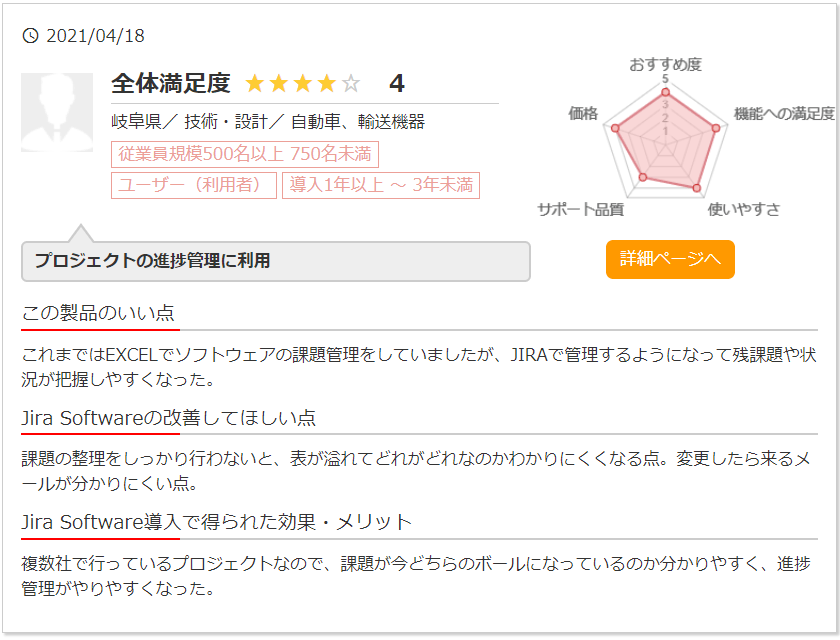Select the 従業員規模500名以上 750名未満 tag
Viewport: 840px width, 640px height.
[x=245, y=154]
